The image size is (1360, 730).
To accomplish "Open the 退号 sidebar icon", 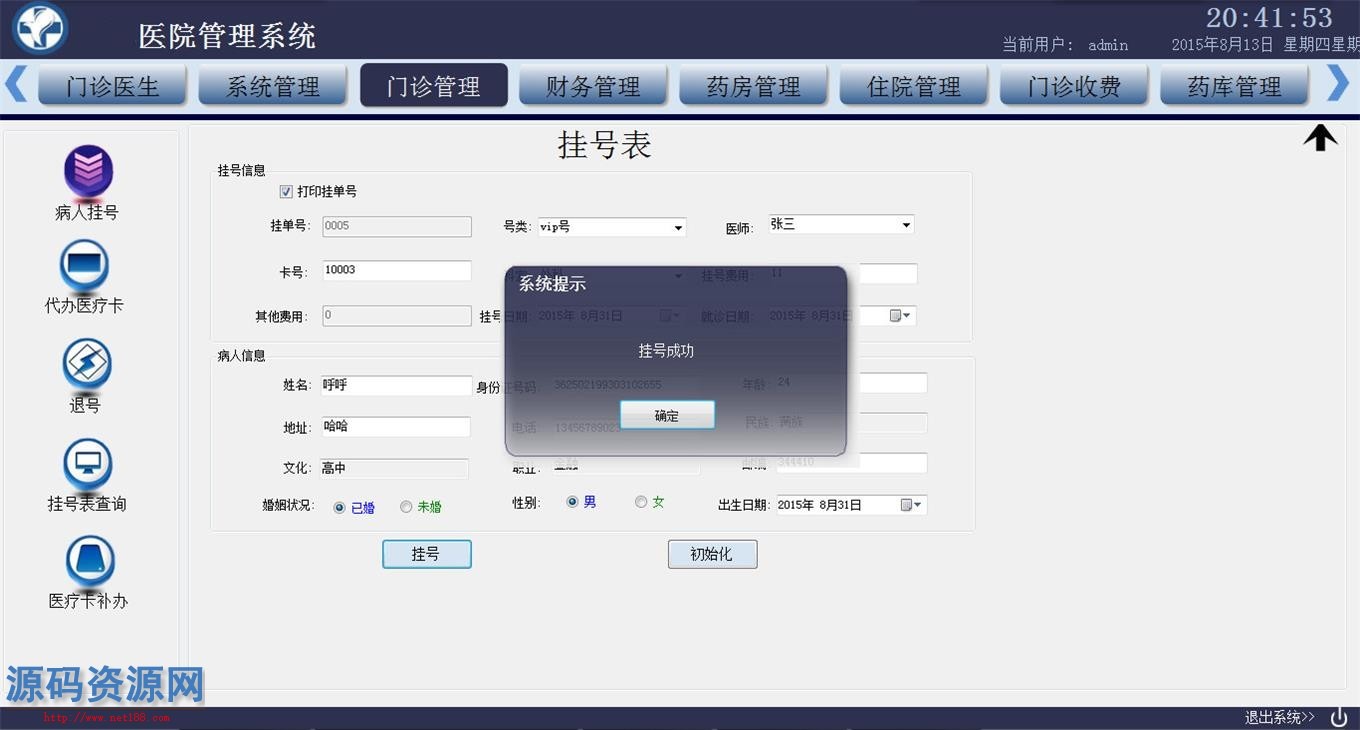I will click(87, 364).
